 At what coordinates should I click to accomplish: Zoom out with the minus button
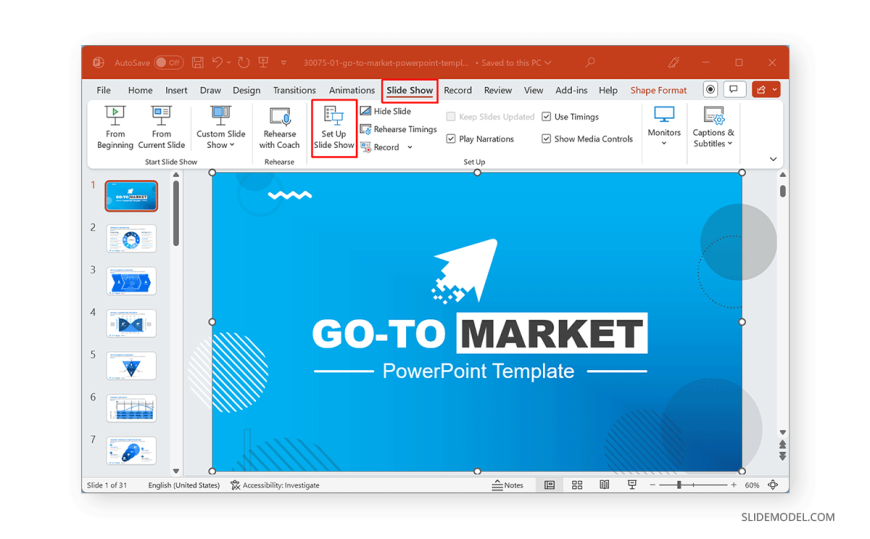pos(652,485)
